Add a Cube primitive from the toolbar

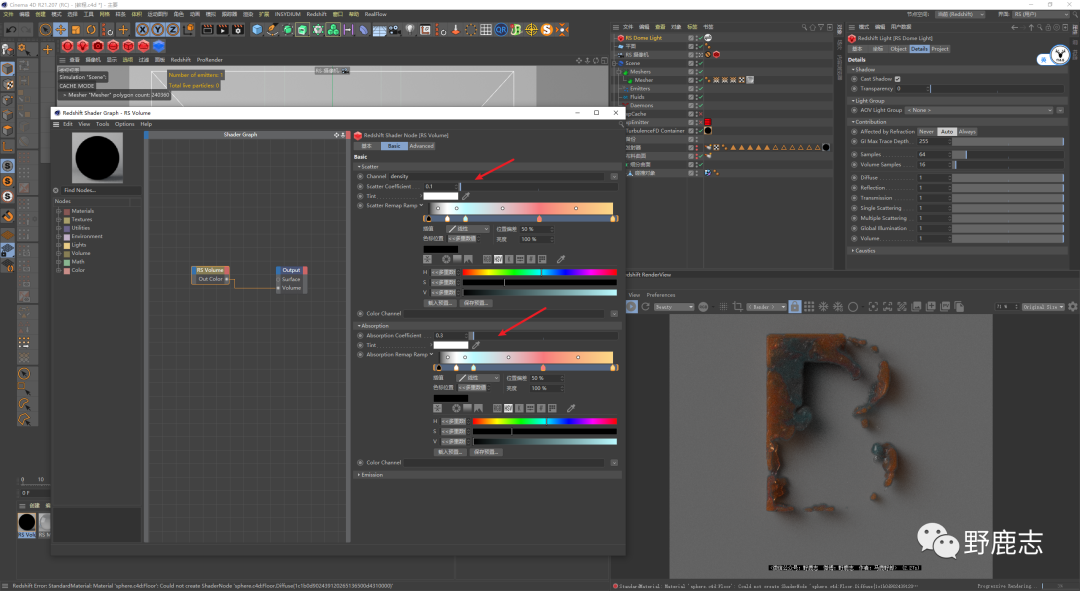(257, 30)
